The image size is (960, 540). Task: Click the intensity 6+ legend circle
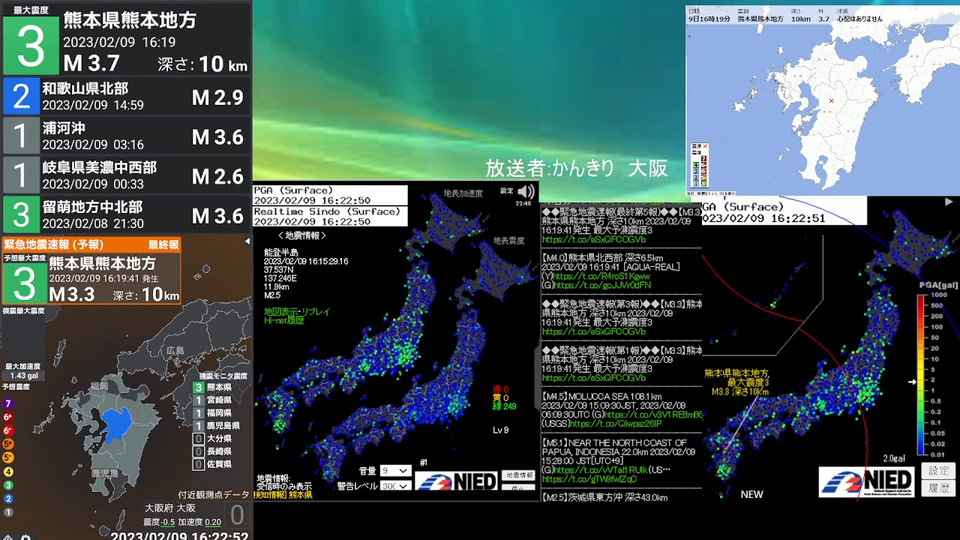[8, 417]
